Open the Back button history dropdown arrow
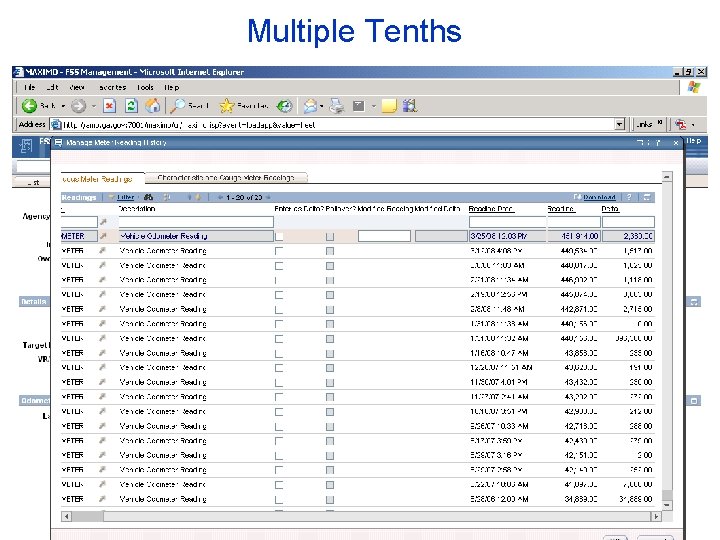Screen dimensions: 720x540 click(x=63, y=106)
